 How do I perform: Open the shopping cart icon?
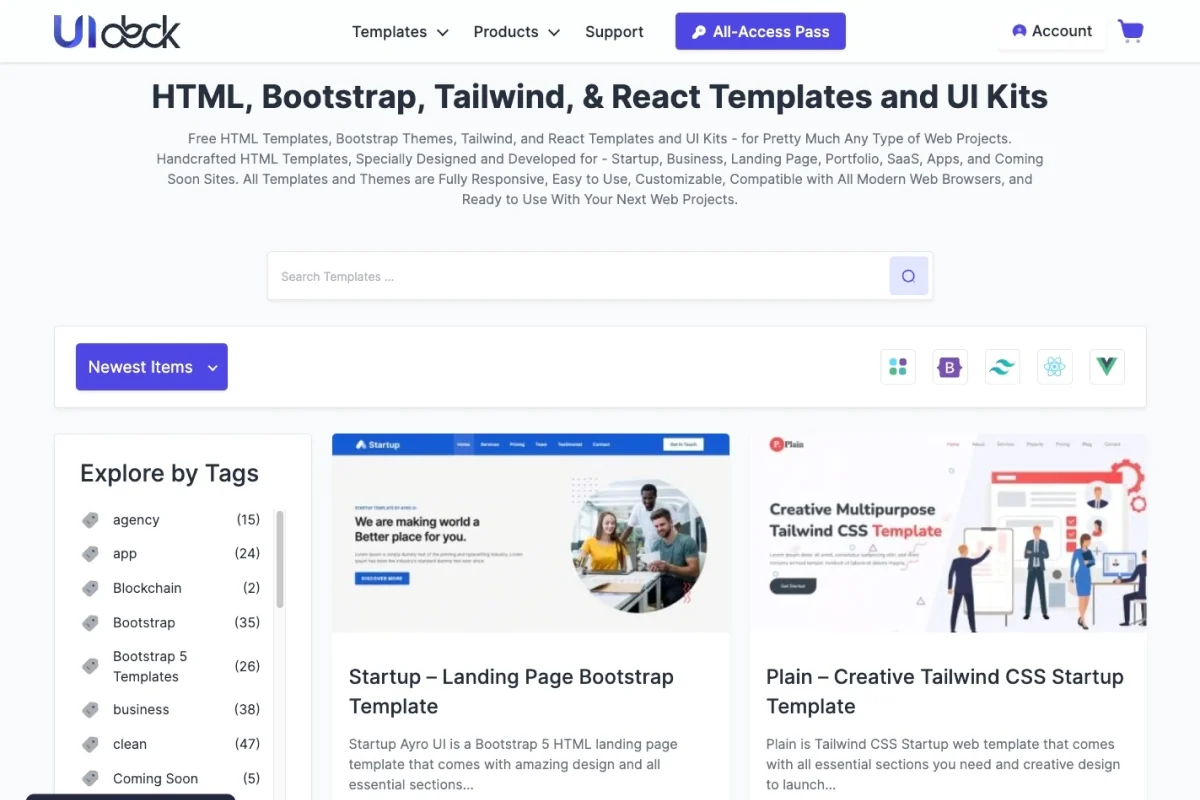pos(1131,31)
